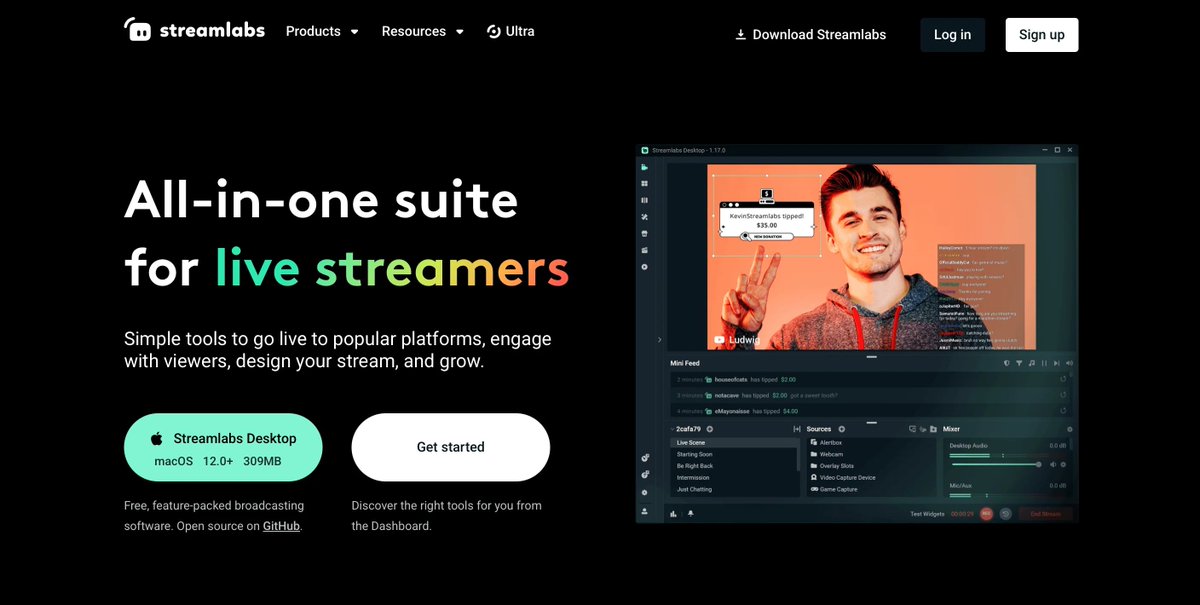Screen dimensions: 1200x605
Task: Click the Get started button
Action: pyautogui.click(x=450, y=447)
